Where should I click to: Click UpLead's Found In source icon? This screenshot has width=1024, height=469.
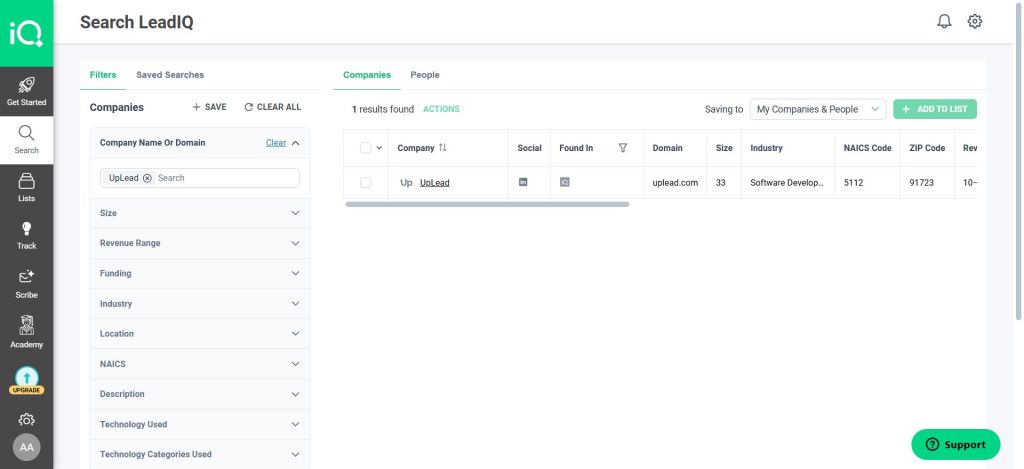(x=565, y=182)
